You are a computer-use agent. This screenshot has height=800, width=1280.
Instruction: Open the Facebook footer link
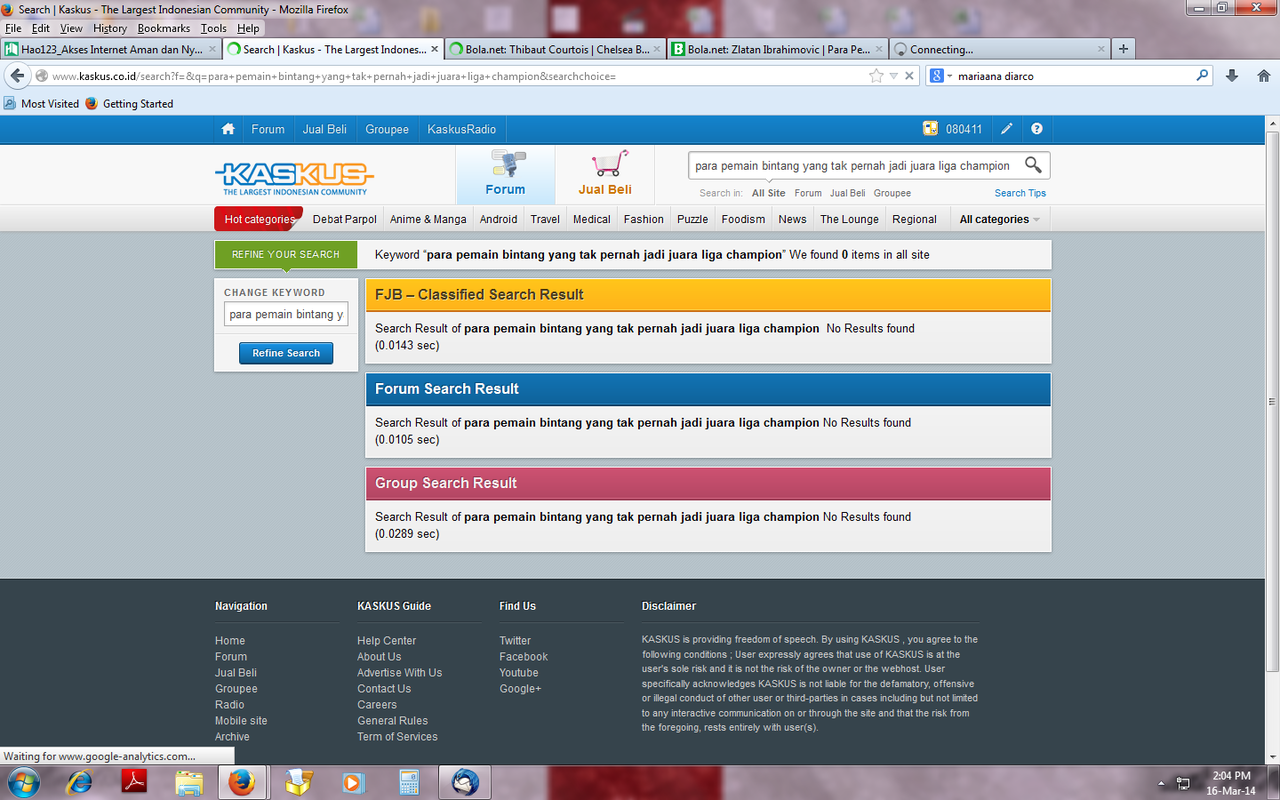[x=524, y=657]
